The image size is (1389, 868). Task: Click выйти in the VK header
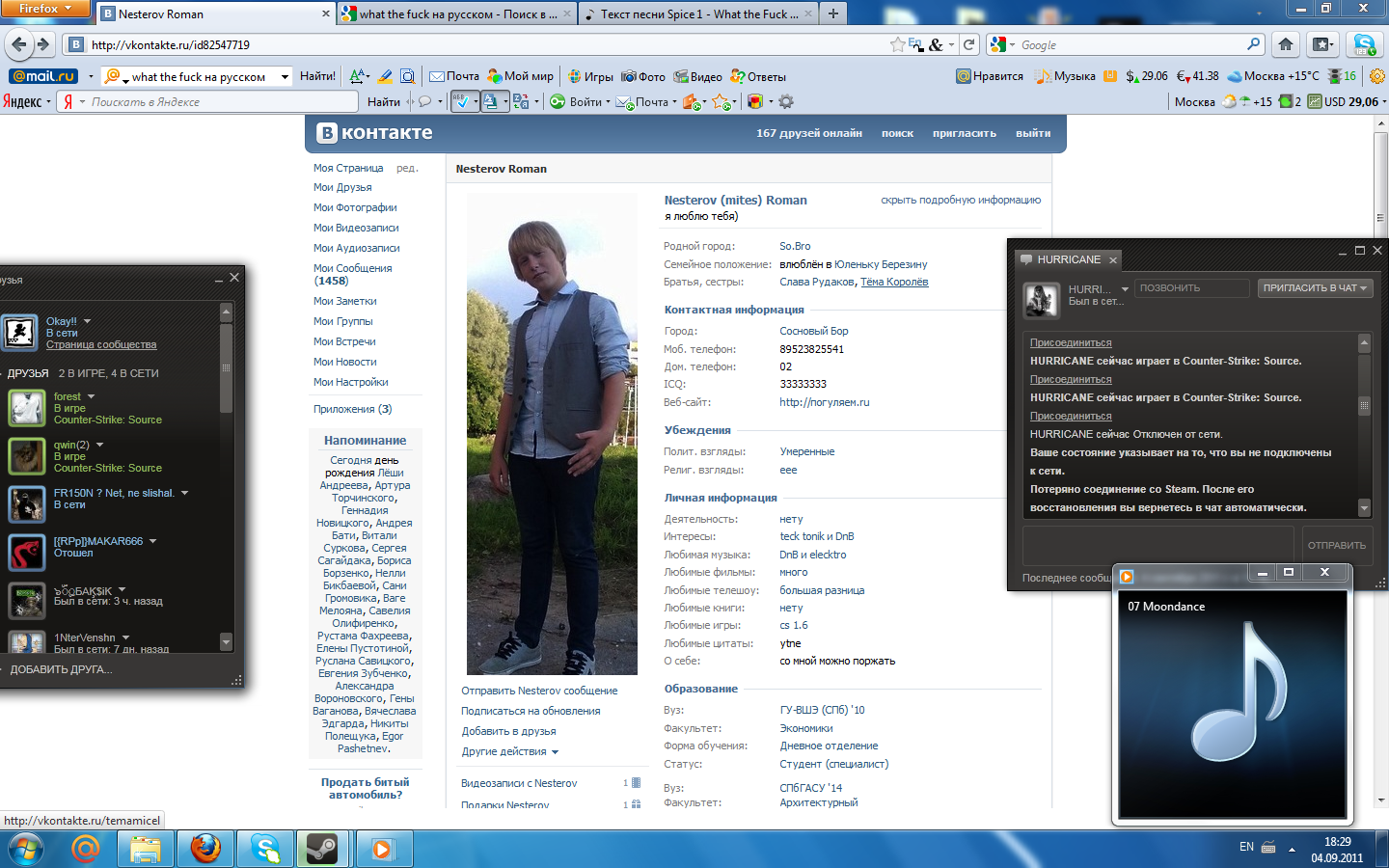(x=1033, y=133)
